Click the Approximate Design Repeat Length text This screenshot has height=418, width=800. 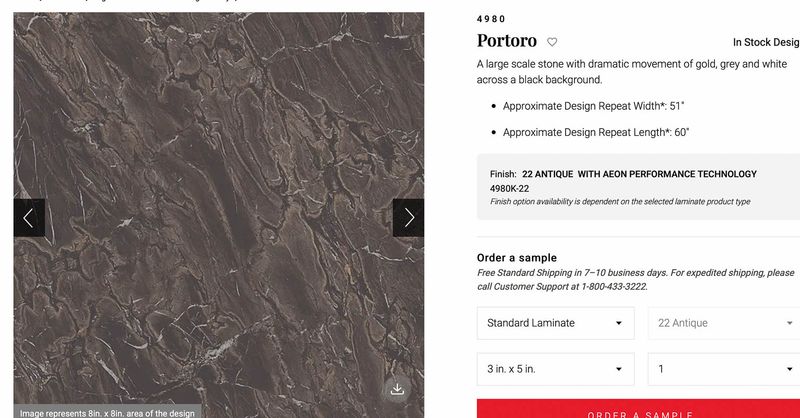point(596,132)
